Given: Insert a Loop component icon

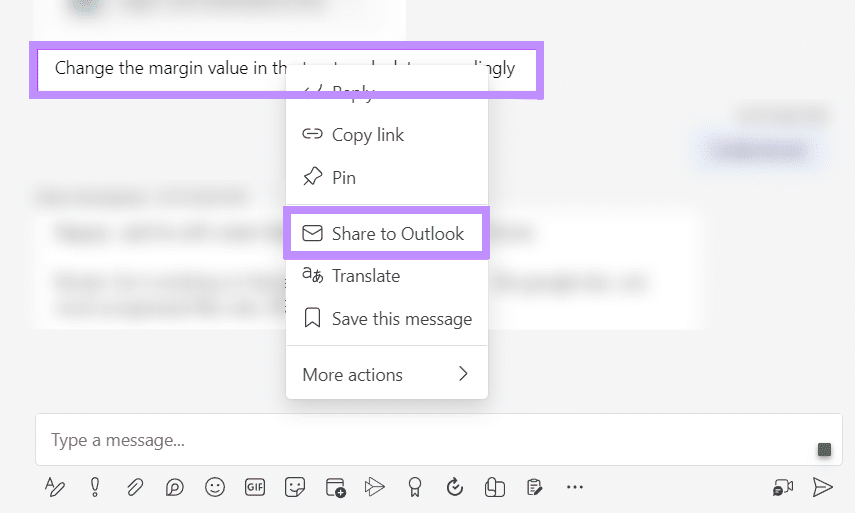Looking at the screenshot, I should [x=174, y=487].
